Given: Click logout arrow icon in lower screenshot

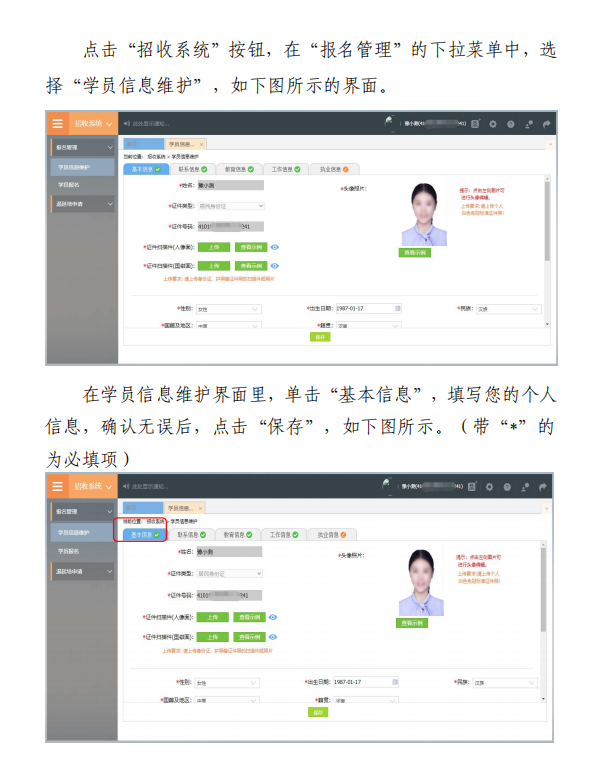Looking at the screenshot, I should [542, 486].
